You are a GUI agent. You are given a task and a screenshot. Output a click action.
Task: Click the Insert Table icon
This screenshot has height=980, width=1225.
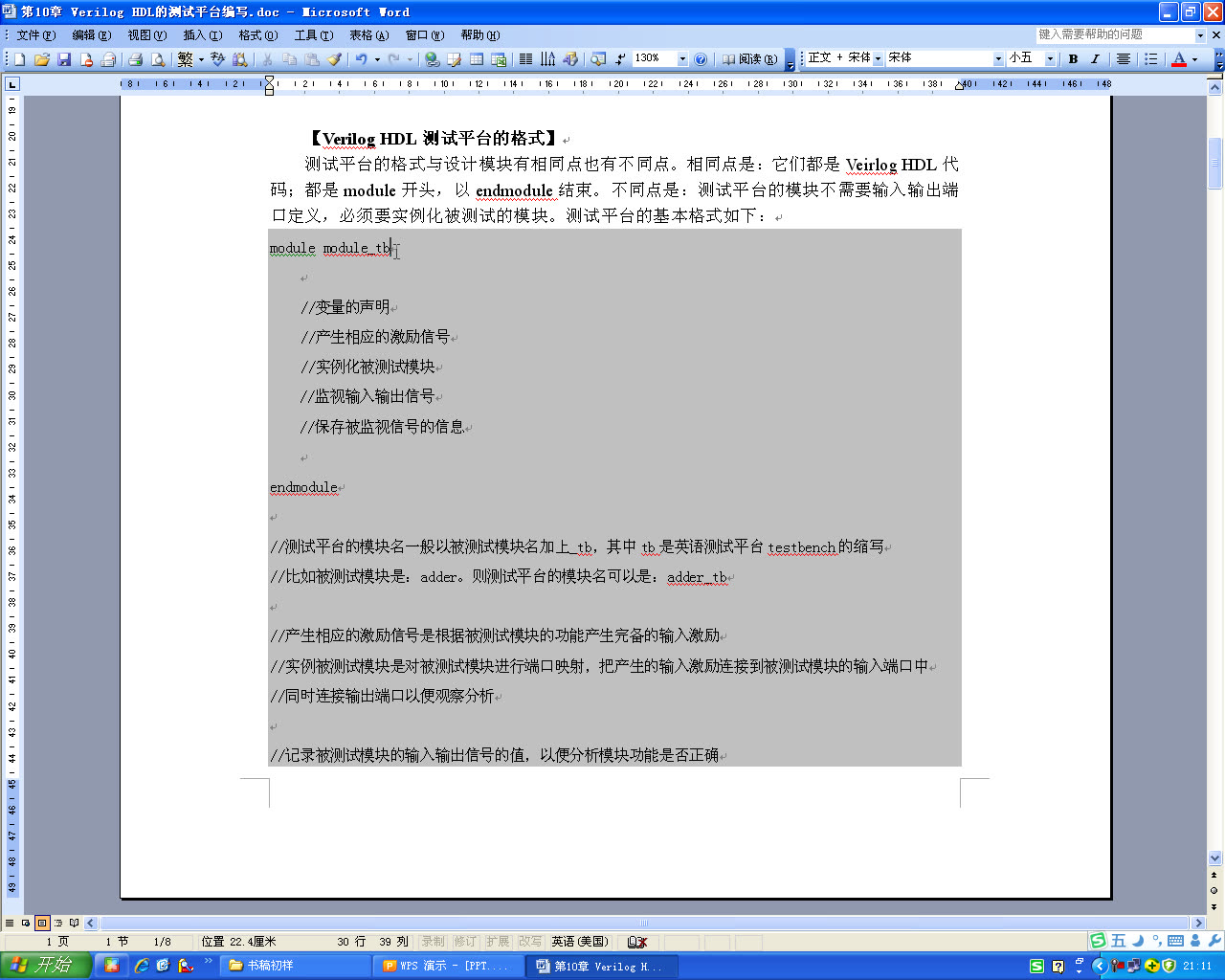477,59
